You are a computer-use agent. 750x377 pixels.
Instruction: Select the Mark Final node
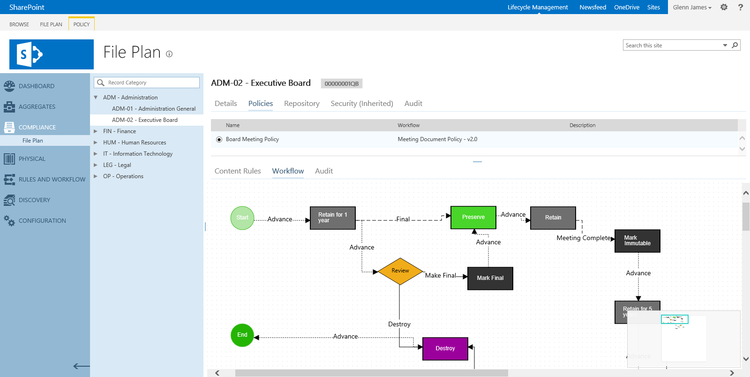click(490, 278)
